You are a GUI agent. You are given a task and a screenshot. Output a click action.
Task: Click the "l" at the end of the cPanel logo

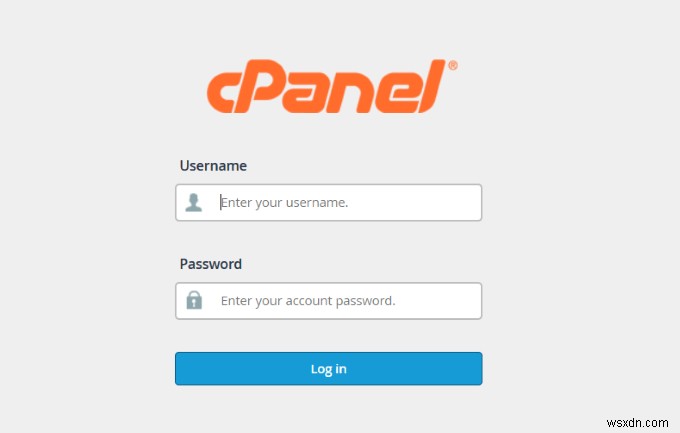(432, 87)
